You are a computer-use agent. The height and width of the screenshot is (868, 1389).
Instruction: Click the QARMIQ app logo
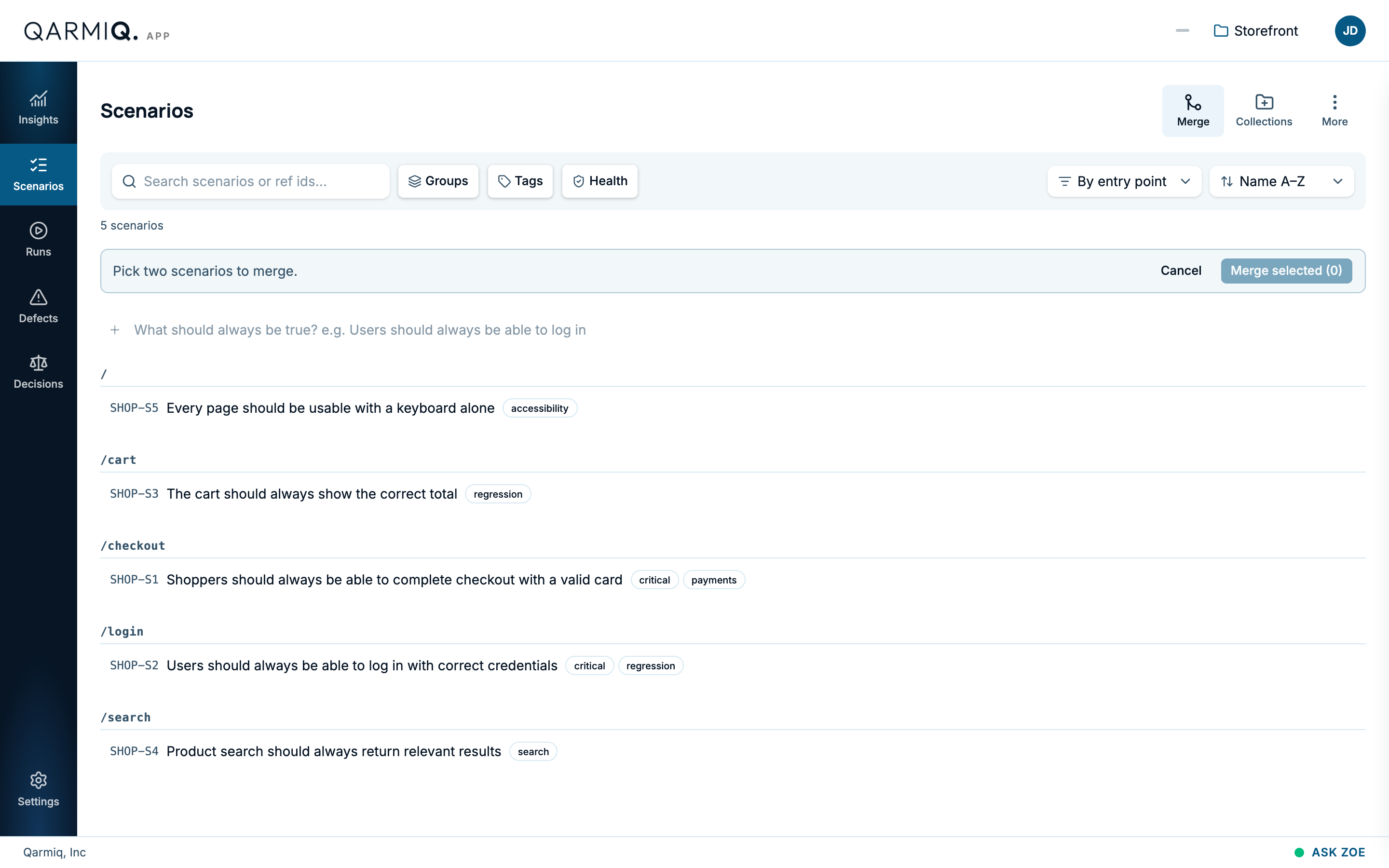tap(96, 31)
